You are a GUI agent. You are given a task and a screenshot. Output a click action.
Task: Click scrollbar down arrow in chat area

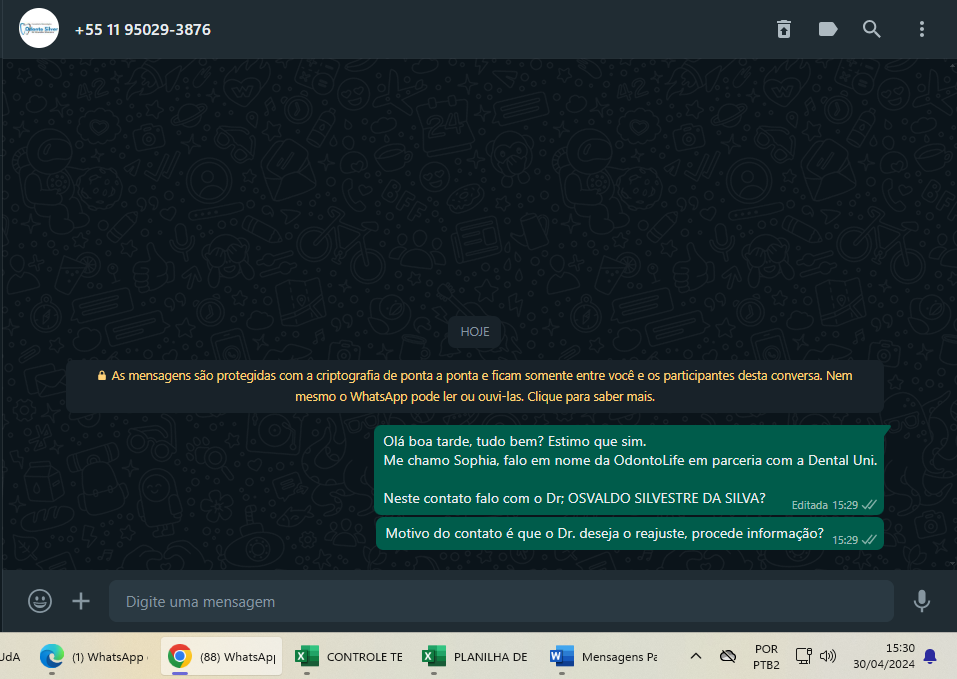point(953,565)
